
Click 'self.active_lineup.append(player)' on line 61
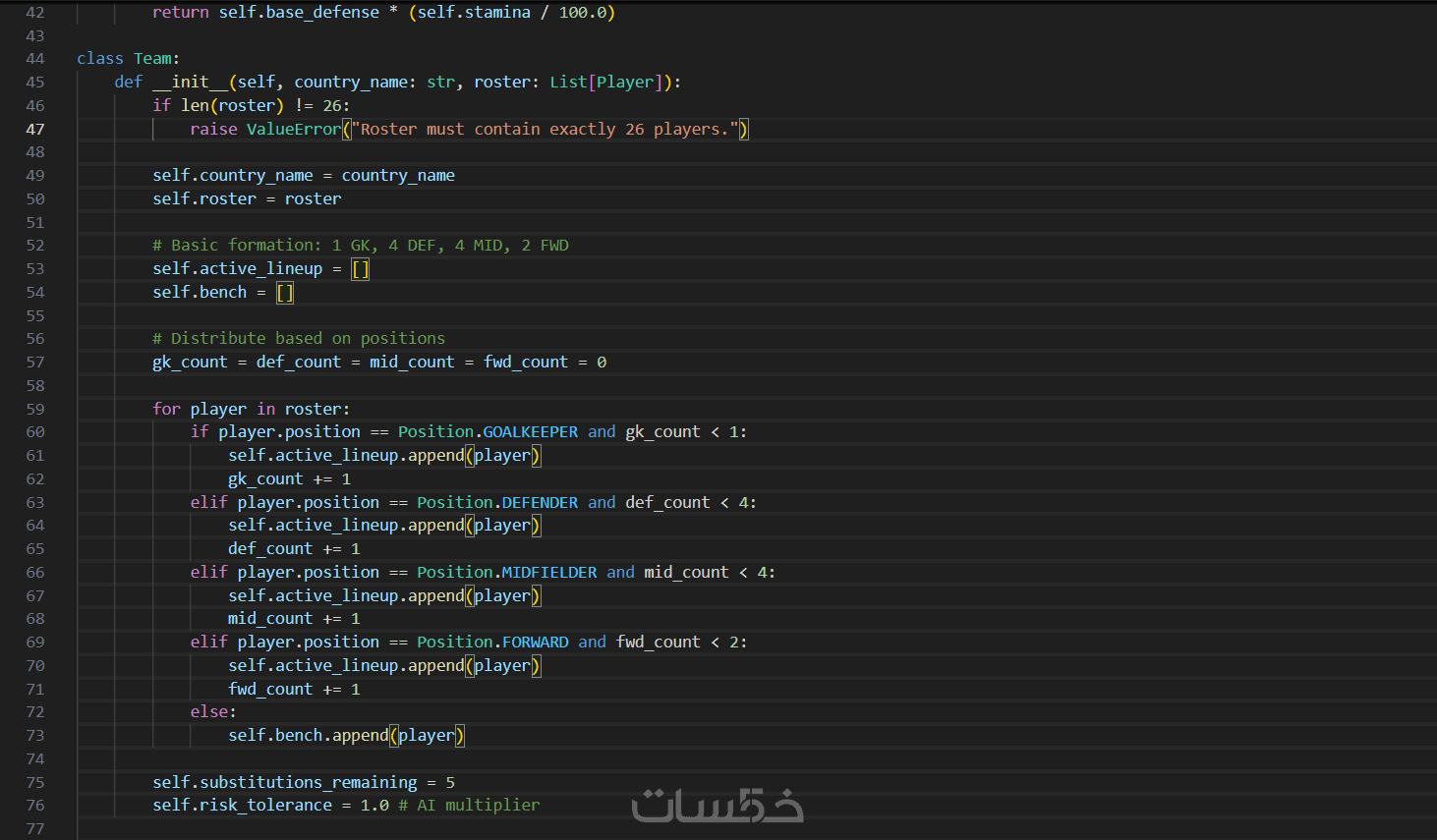point(384,456)
